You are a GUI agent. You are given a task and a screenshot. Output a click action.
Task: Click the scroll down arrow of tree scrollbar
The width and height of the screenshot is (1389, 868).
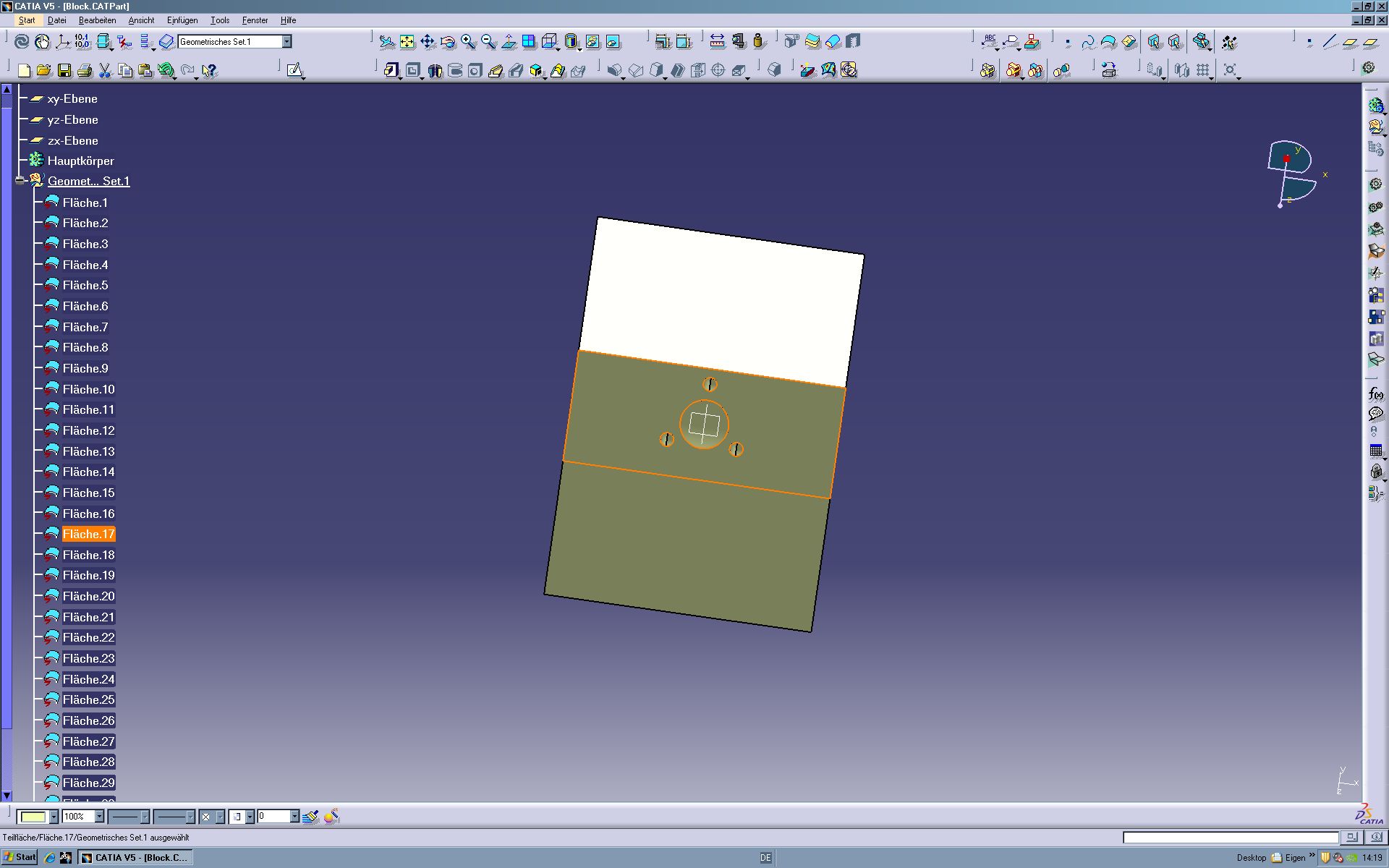click(7, 796)
